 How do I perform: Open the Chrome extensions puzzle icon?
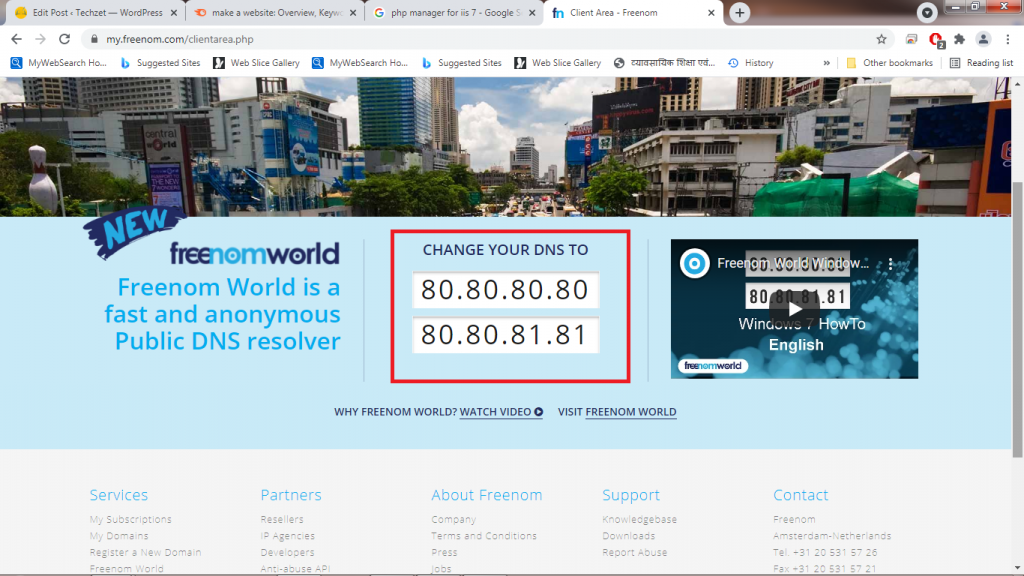coord(959,39)
